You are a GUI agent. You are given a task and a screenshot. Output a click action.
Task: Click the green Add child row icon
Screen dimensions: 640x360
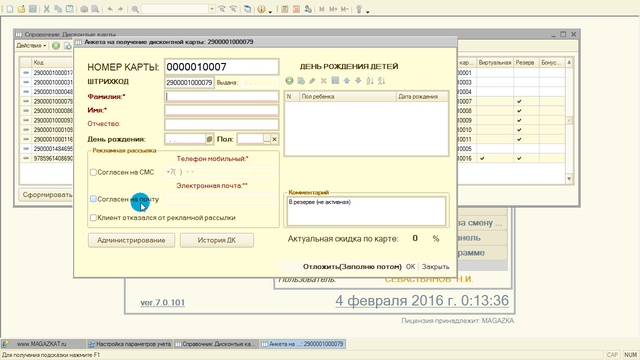289,81
